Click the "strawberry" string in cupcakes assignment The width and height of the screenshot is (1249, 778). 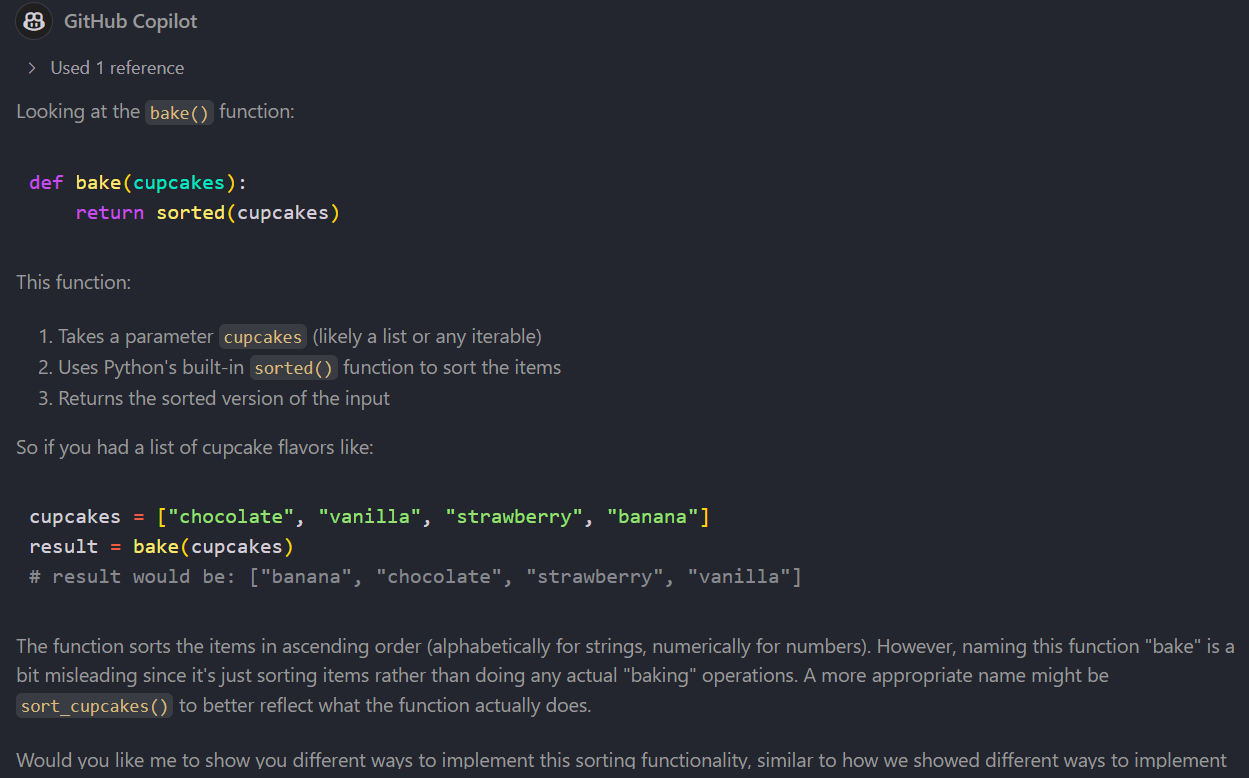click(x=515, y=517)
